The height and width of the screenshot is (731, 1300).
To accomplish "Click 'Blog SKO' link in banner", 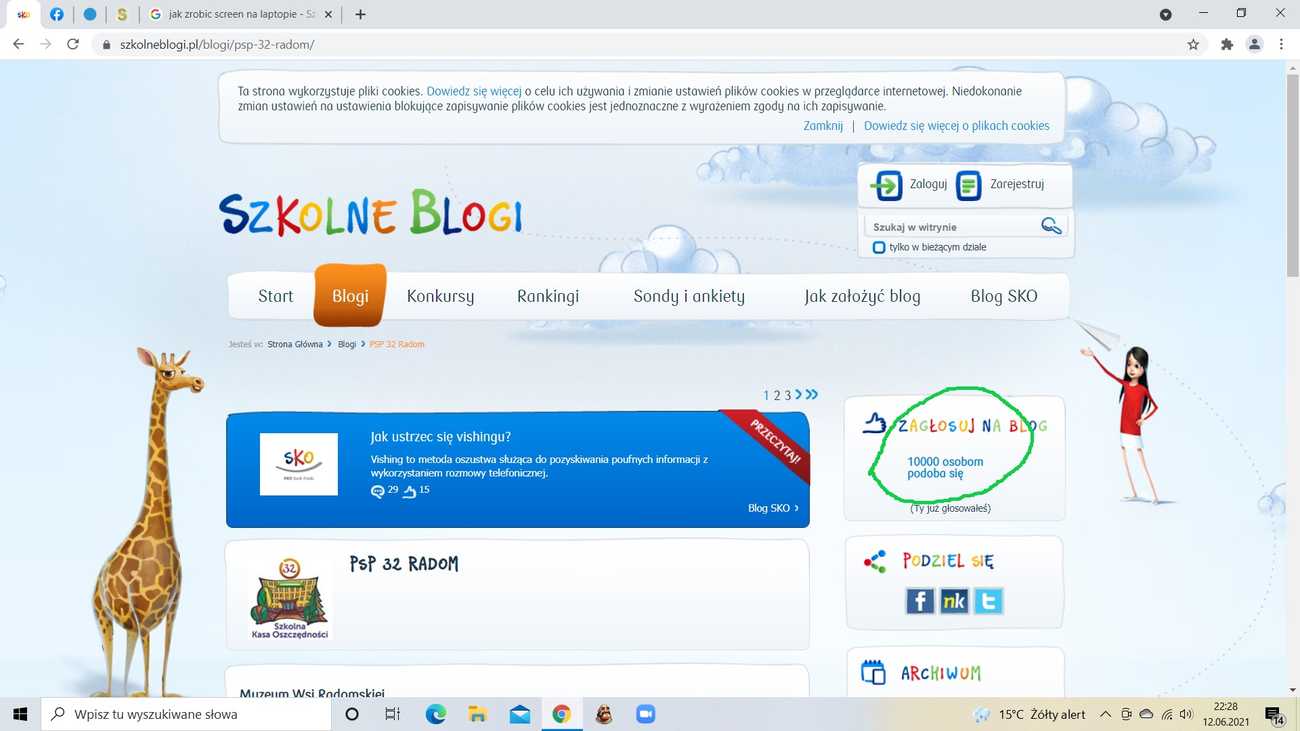I will 773,508.
